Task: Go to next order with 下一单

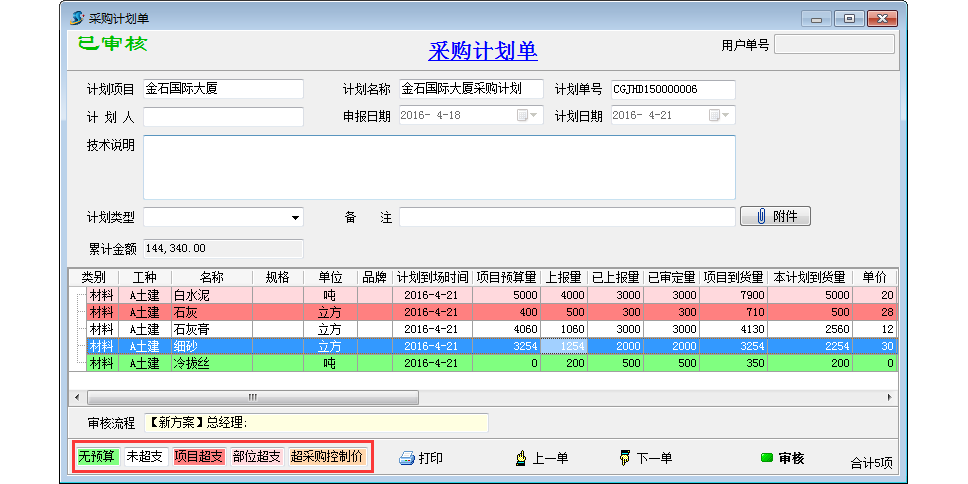Action: coord(625,458)
